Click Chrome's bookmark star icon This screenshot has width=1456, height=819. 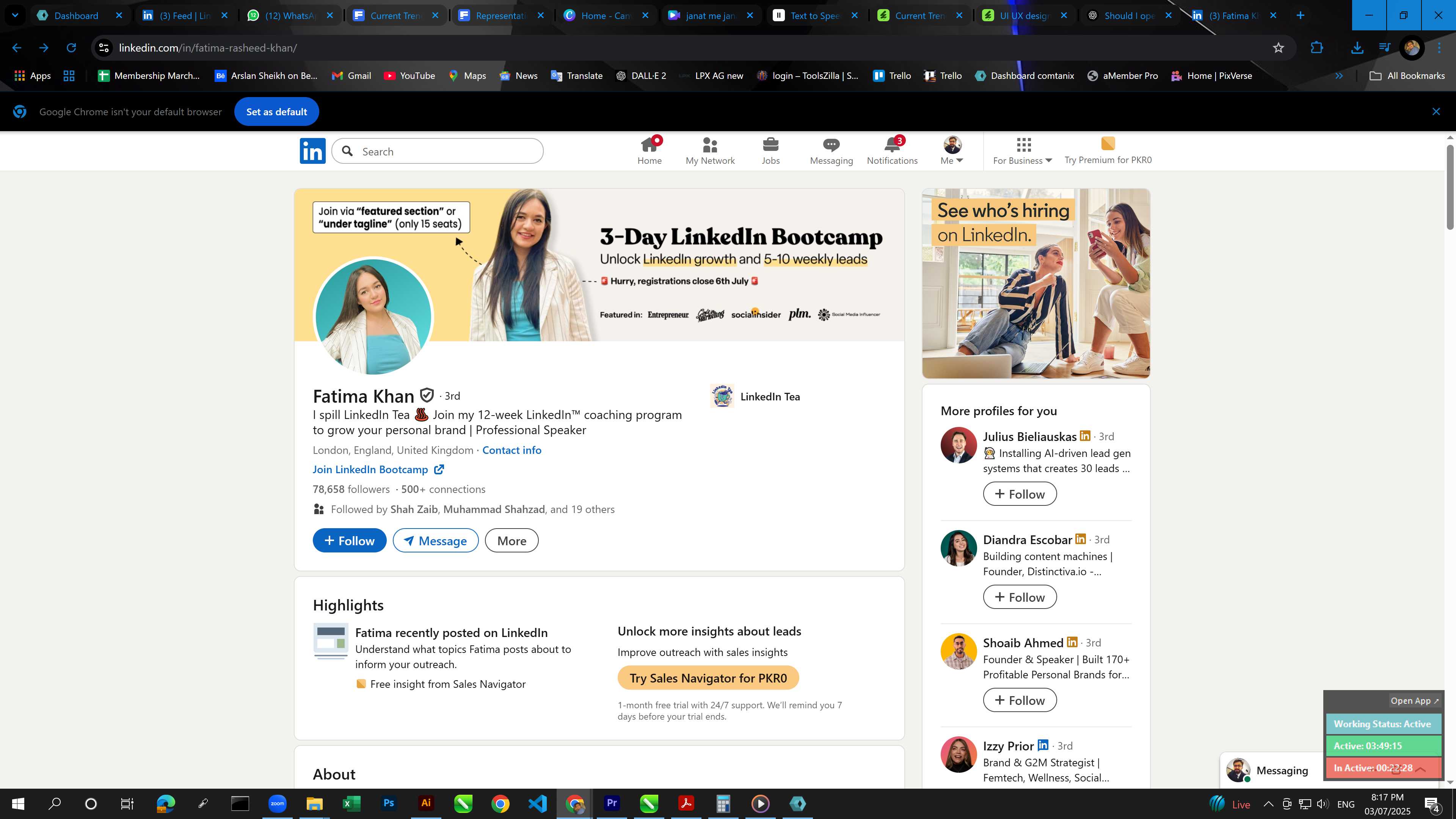pyautogui.click(x=1278, y=48)
